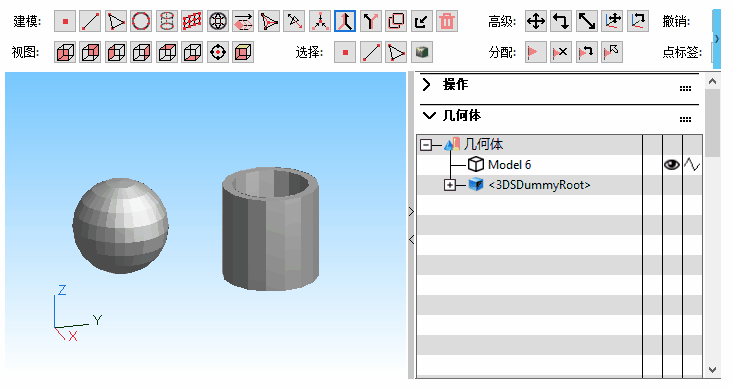Choose edge selection mode in 选择 row

pyautogui.click(x=371, y=52)
